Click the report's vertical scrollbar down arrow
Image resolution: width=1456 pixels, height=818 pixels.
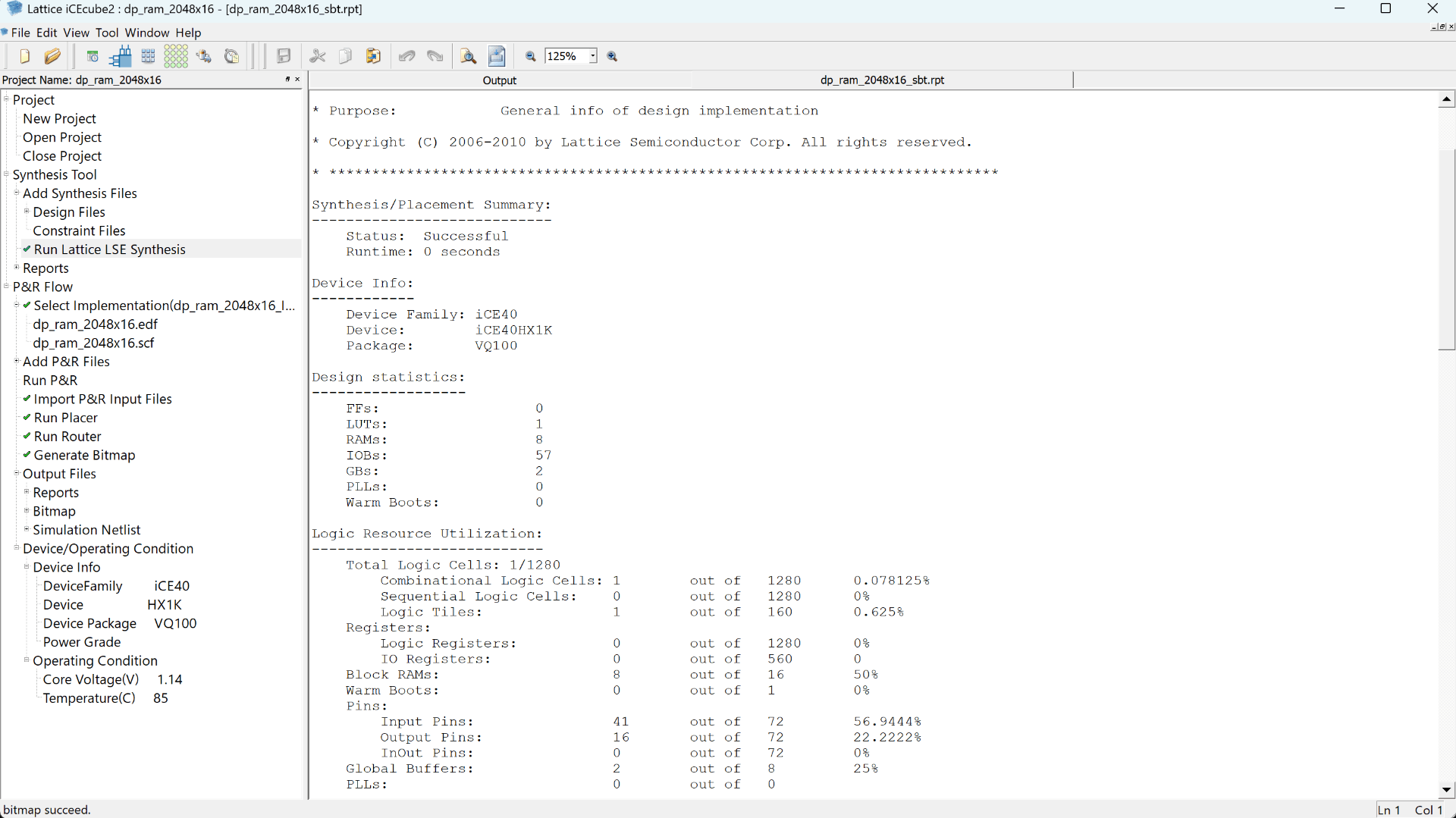[x=1446, y=789]
